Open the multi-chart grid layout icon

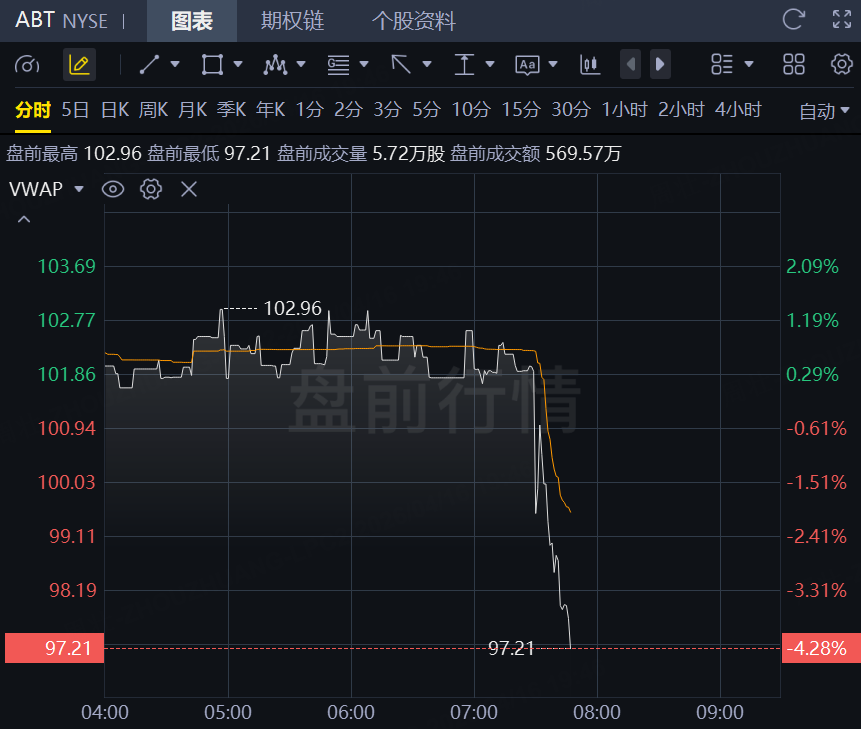793,64
